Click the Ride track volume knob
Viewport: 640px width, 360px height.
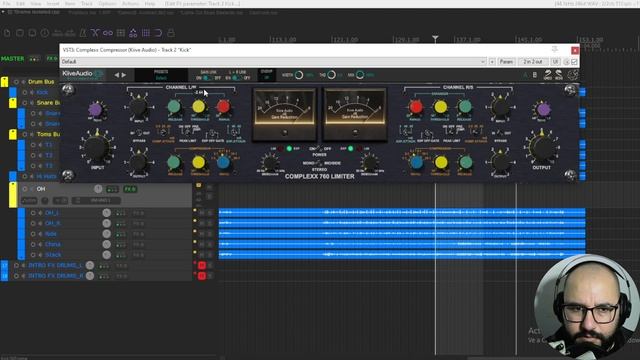point(107,234)
